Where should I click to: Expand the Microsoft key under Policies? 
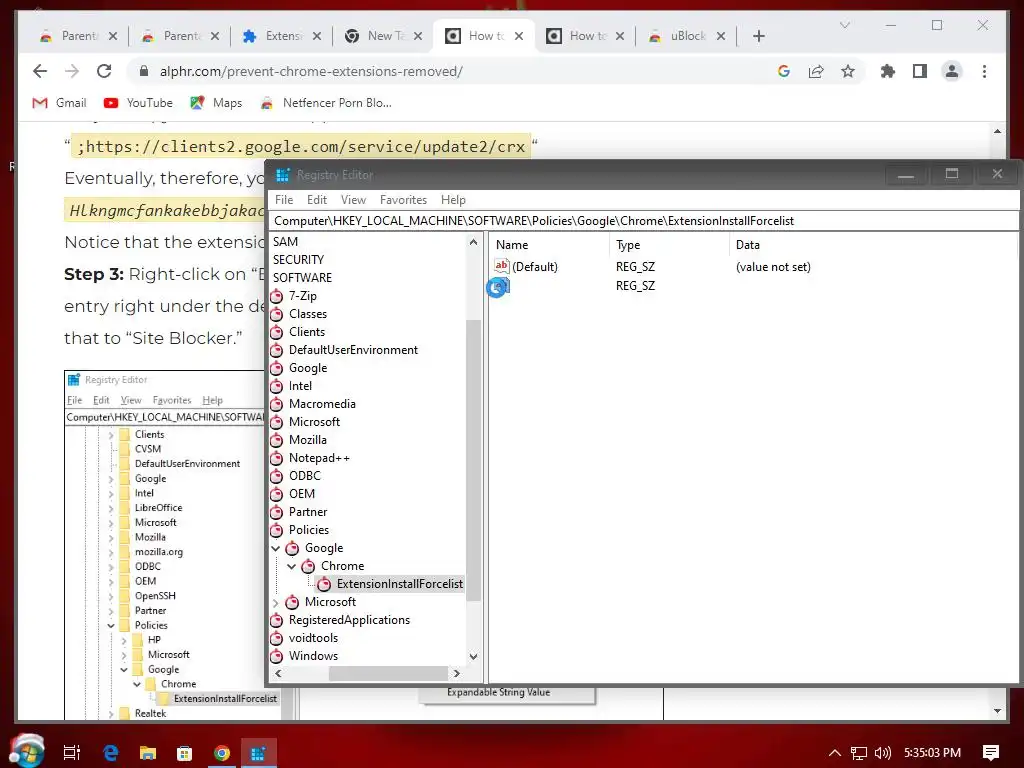click(276, 602)
